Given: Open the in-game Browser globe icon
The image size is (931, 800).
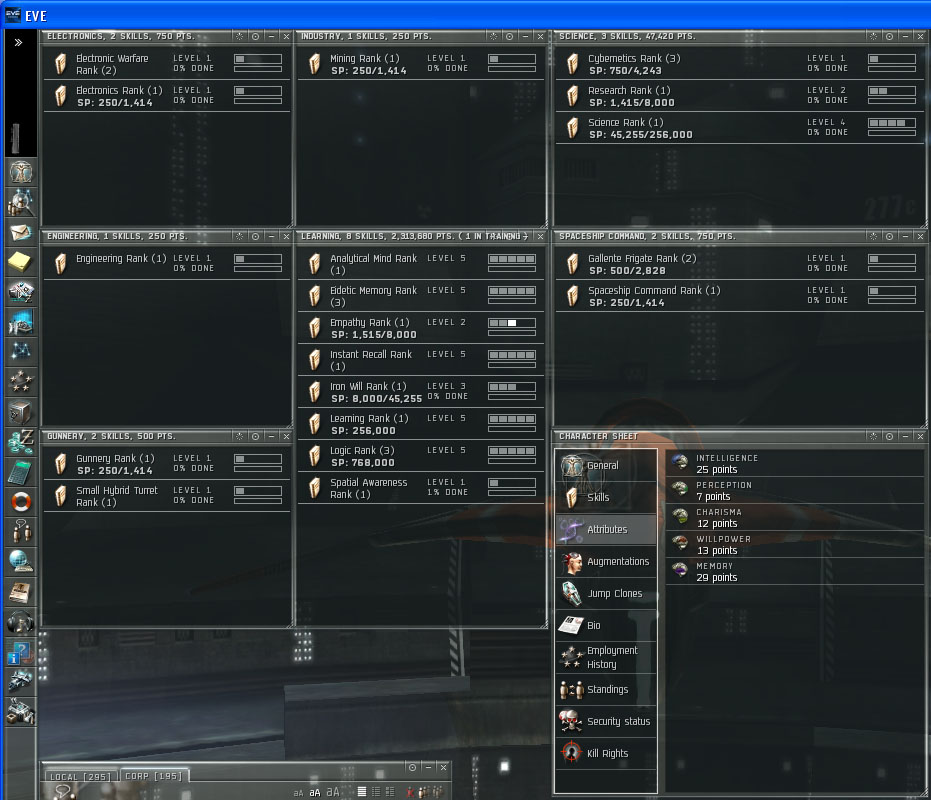Looking at the screenshot, I should click(x=21, y=561).
